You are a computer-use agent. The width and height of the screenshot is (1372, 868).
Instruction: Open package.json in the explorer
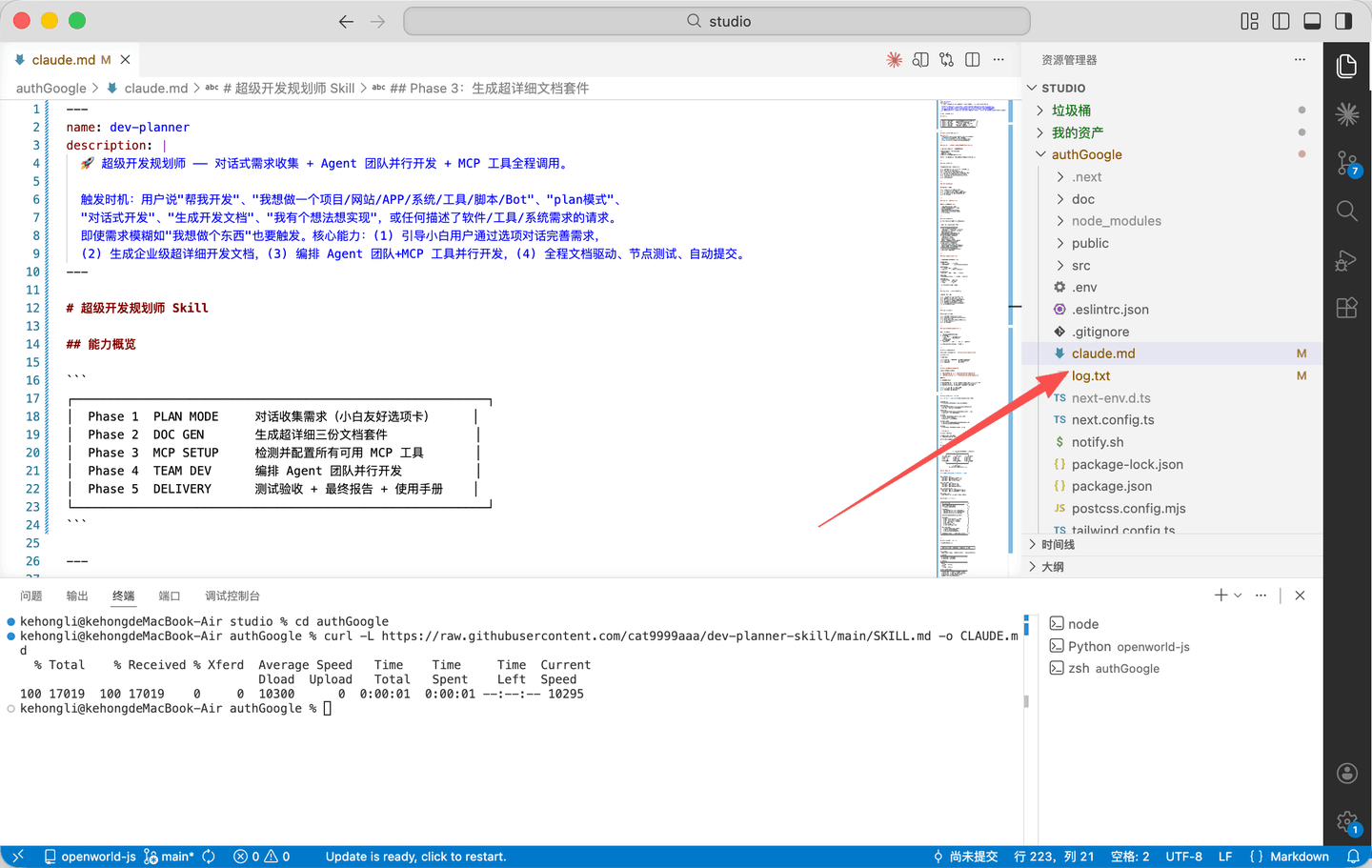click(x=1111, y=486)
